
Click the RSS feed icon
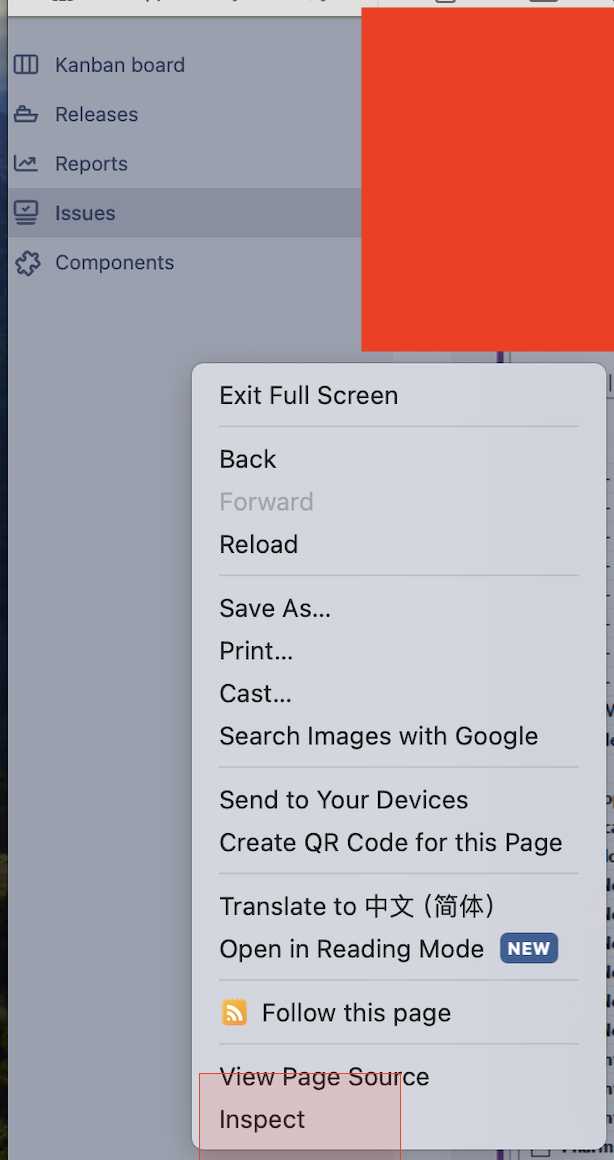pos(235,1013)
